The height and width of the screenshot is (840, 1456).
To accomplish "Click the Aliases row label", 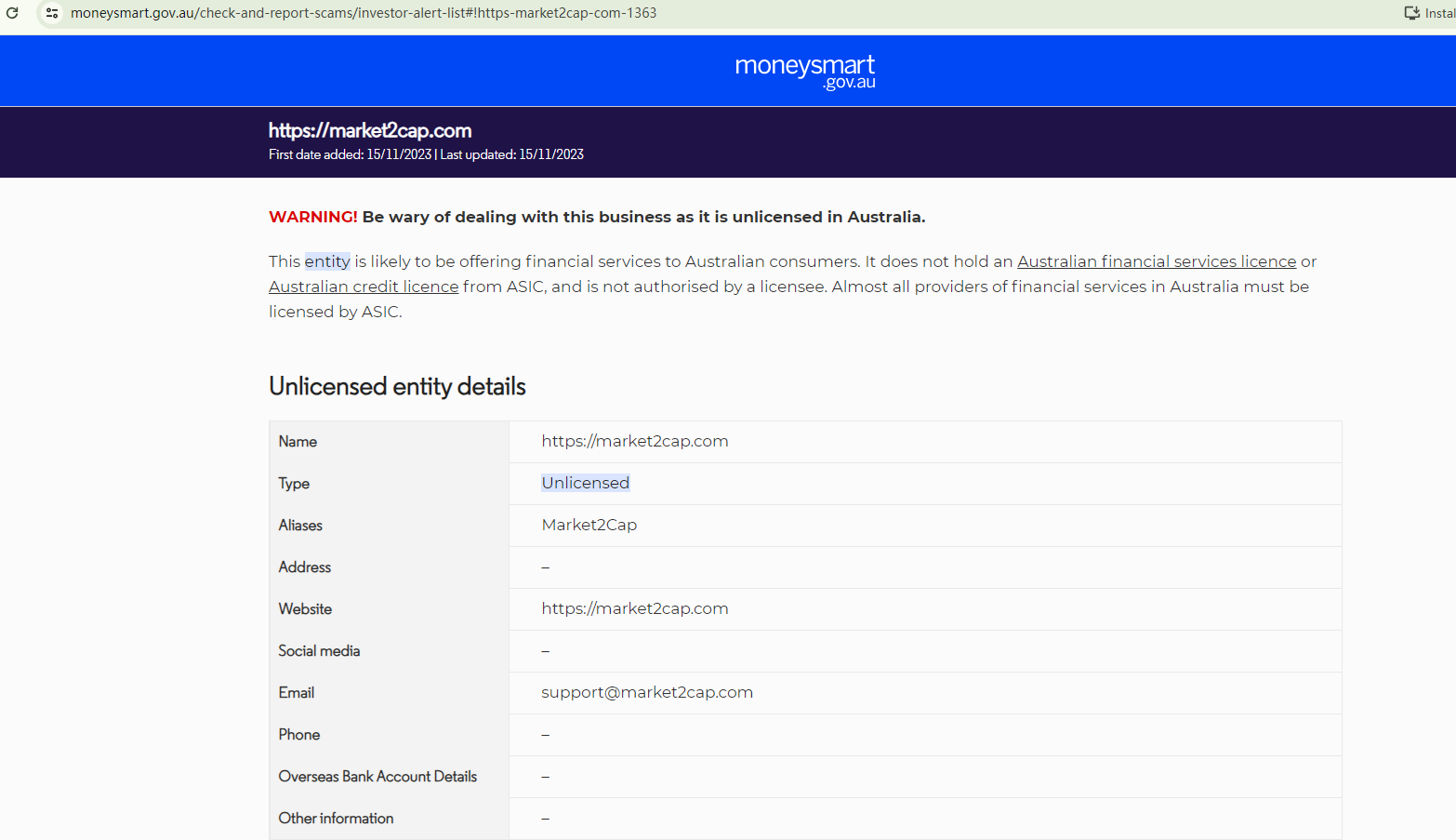I will pyautogui.click(x=300, y=526).
